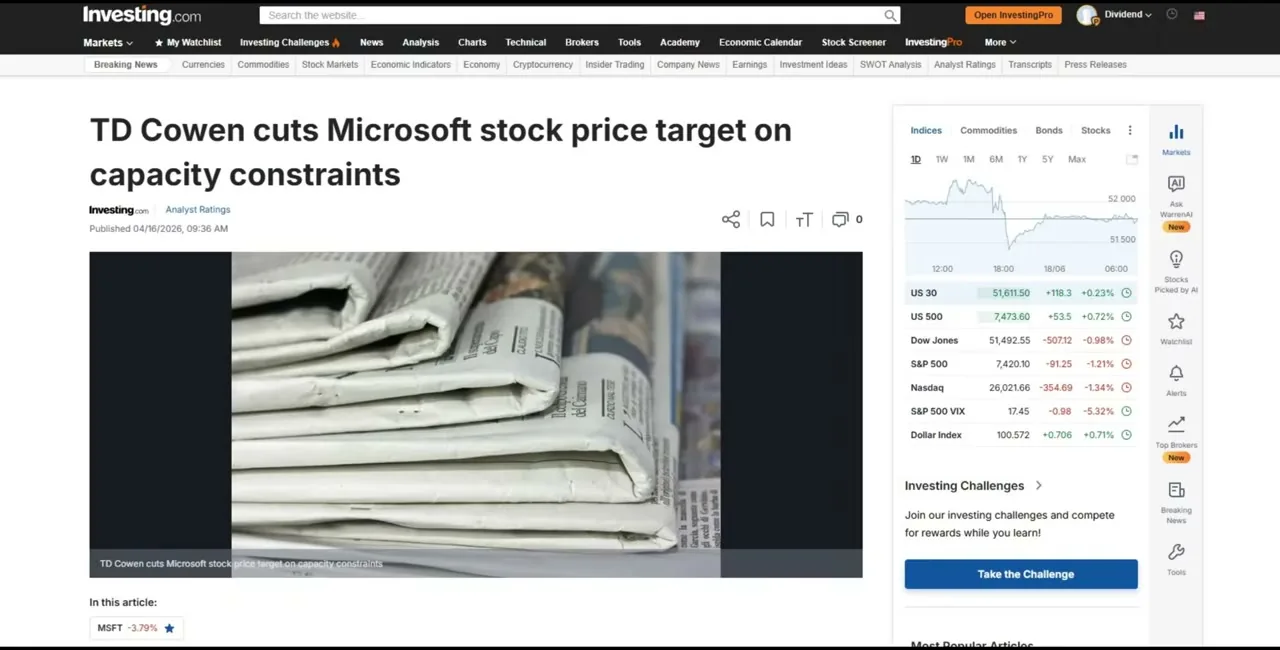
Task: Change text size with the TT icon
Action: 804,219
